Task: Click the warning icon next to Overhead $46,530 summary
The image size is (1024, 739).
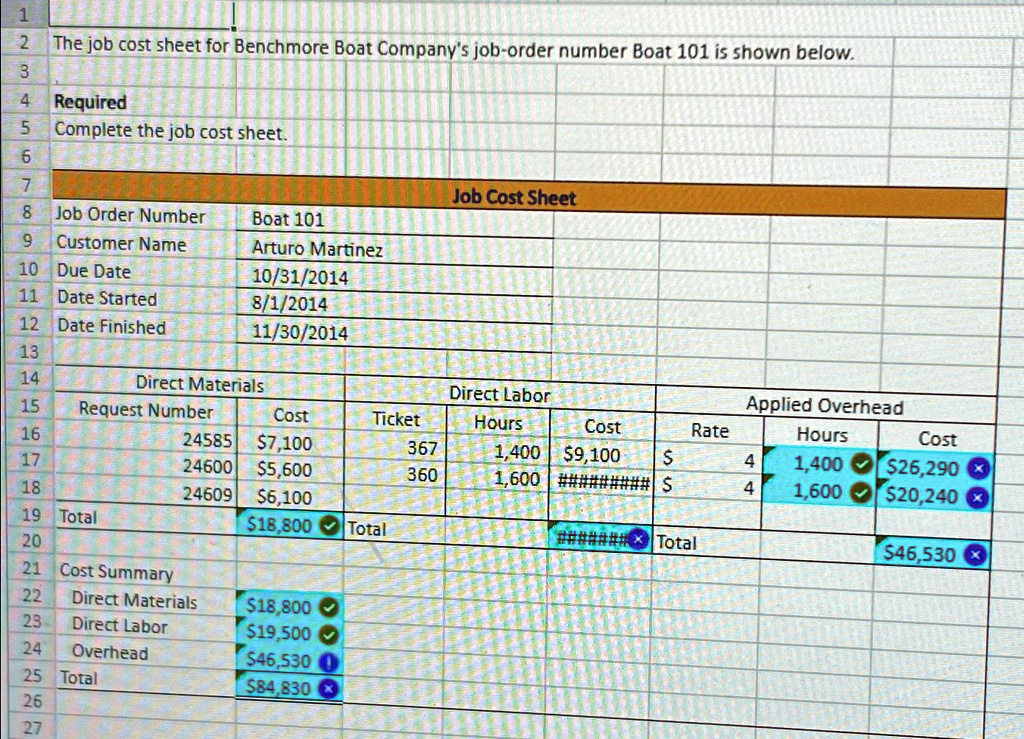Action: coord(328,661)
